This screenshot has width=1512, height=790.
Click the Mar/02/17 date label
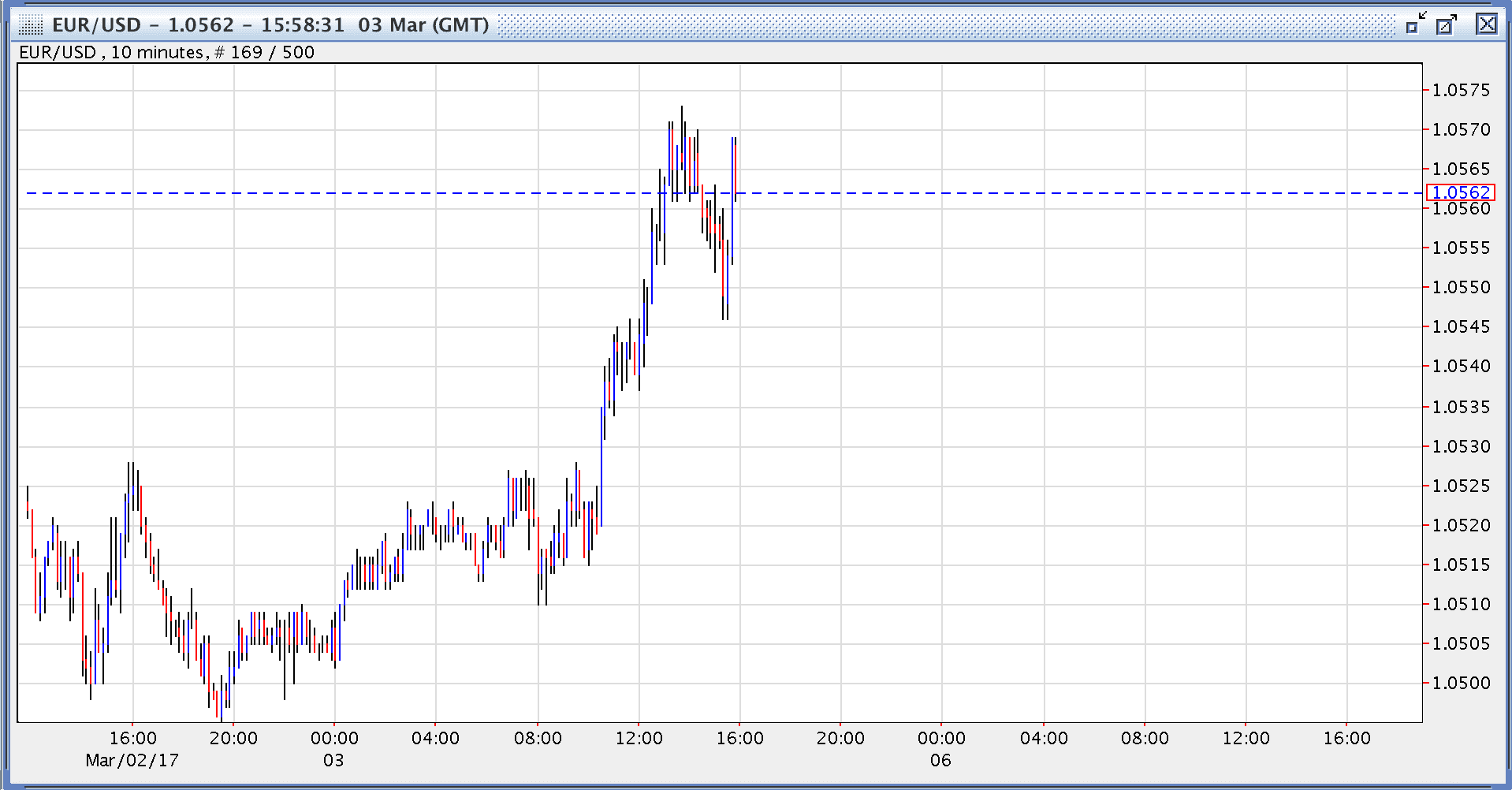tap(132, 761)
